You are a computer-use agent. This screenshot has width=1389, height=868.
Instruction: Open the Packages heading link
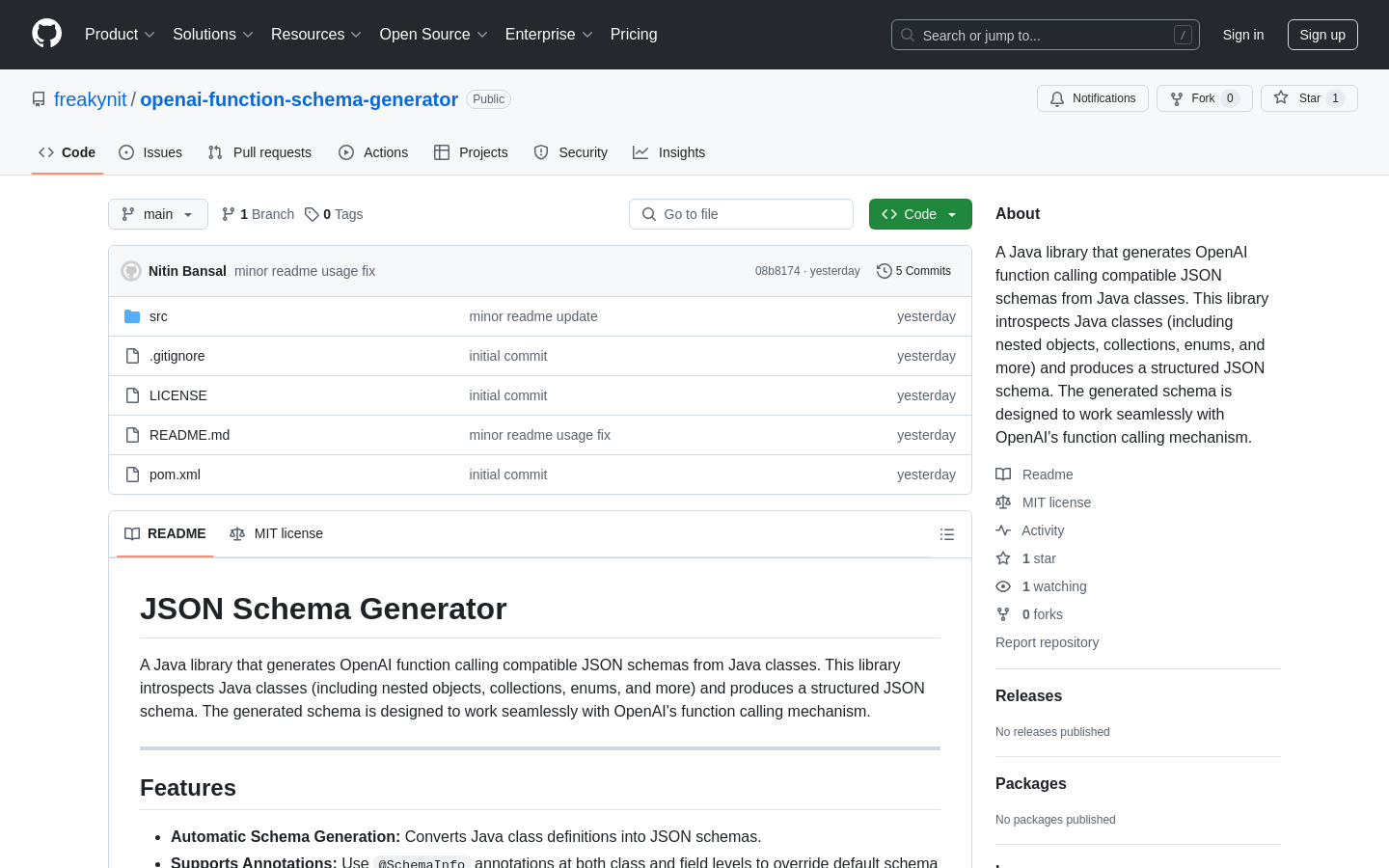click(x=1031, y=784)
